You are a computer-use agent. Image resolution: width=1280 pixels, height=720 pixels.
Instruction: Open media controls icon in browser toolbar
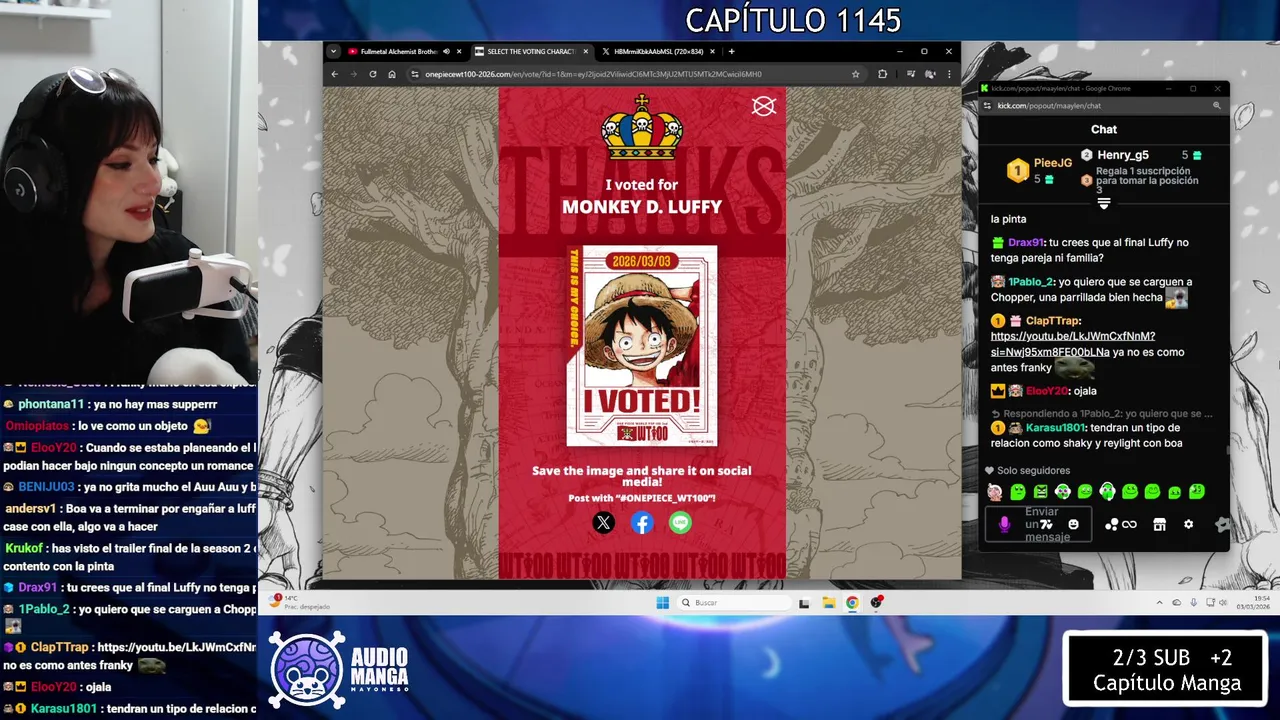click(x=911, y=74)
